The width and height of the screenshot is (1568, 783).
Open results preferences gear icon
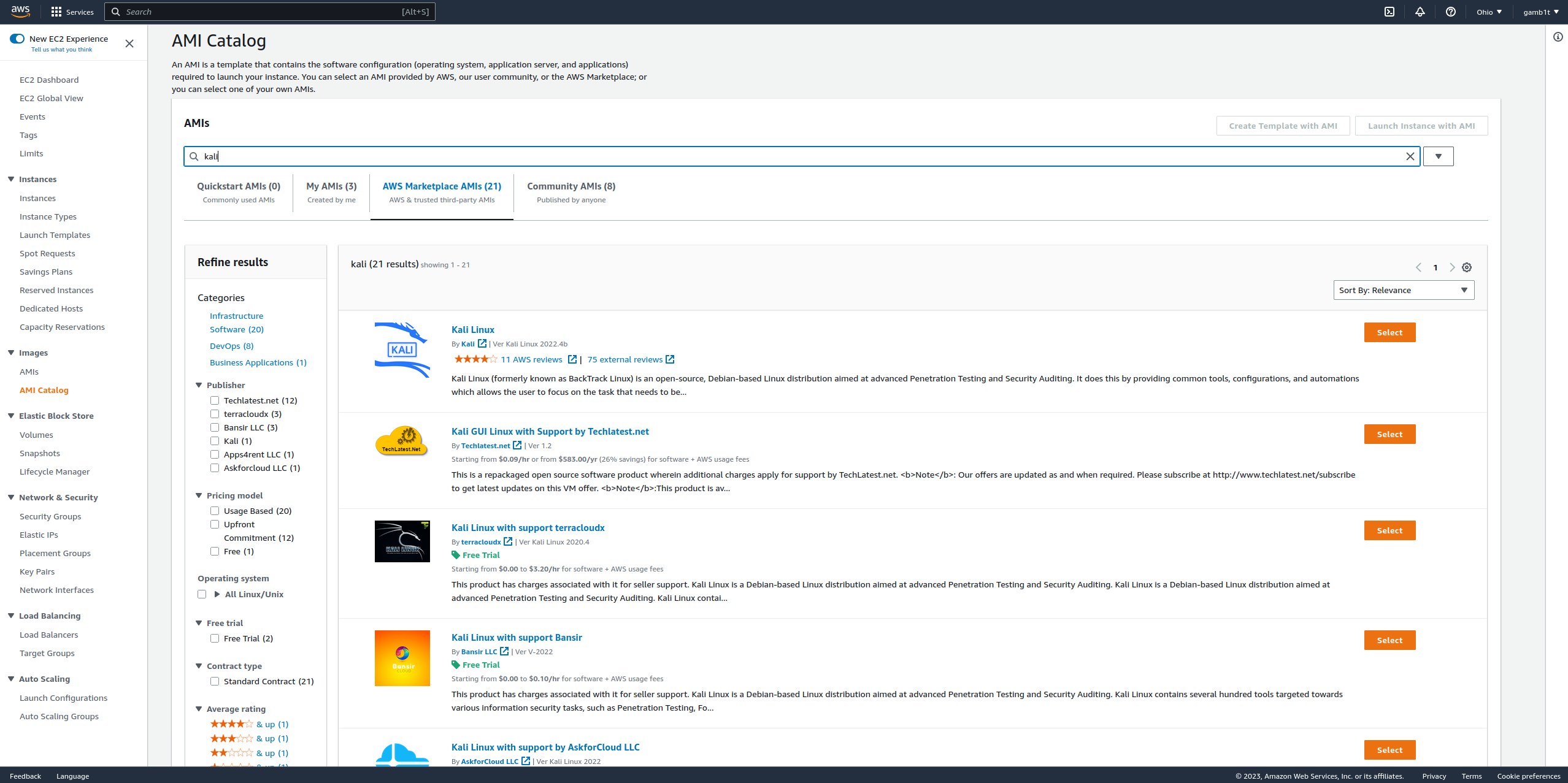[x=1467, y=267]
